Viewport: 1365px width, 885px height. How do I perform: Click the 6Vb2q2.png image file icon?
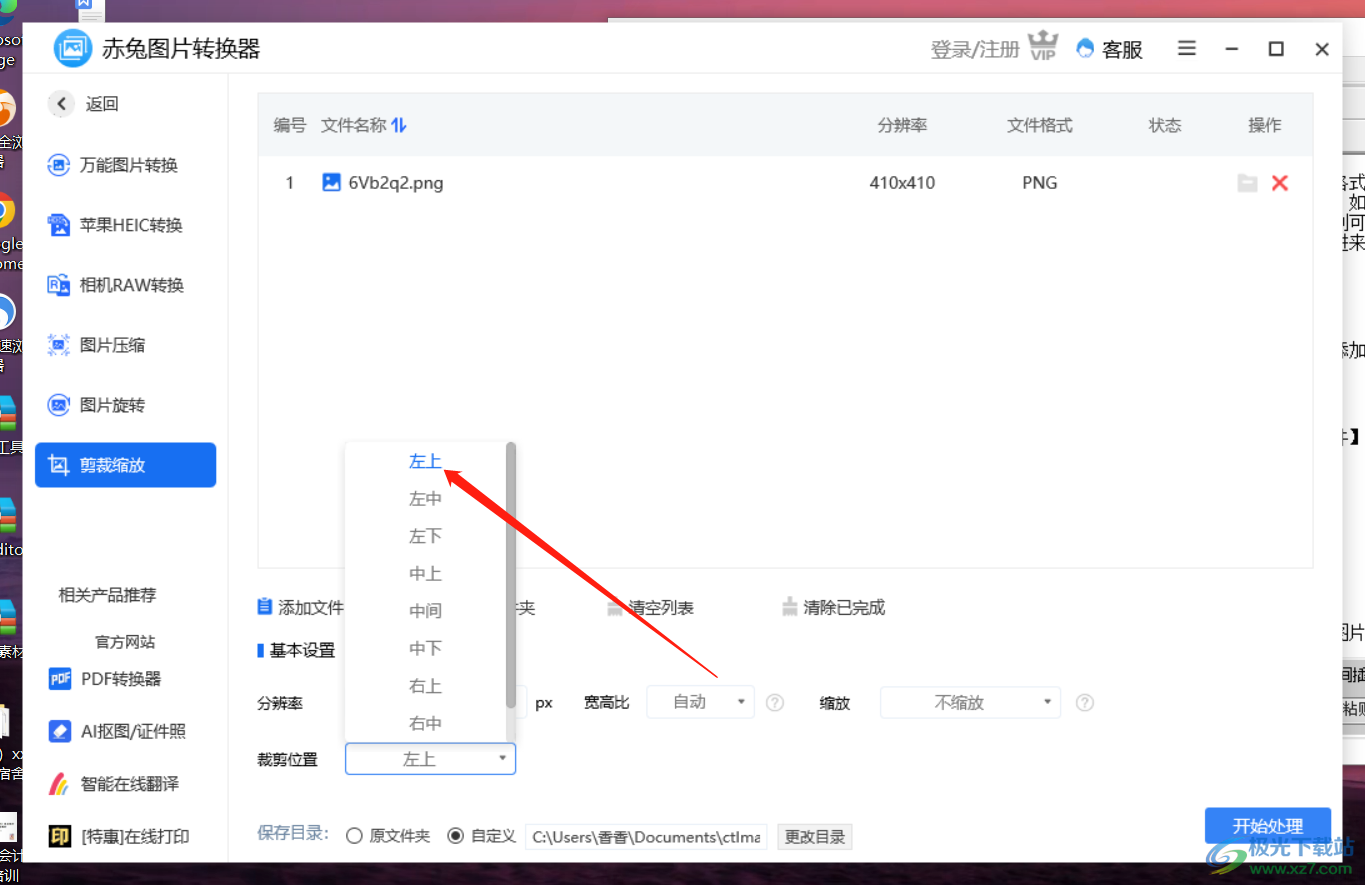(331, 182)
